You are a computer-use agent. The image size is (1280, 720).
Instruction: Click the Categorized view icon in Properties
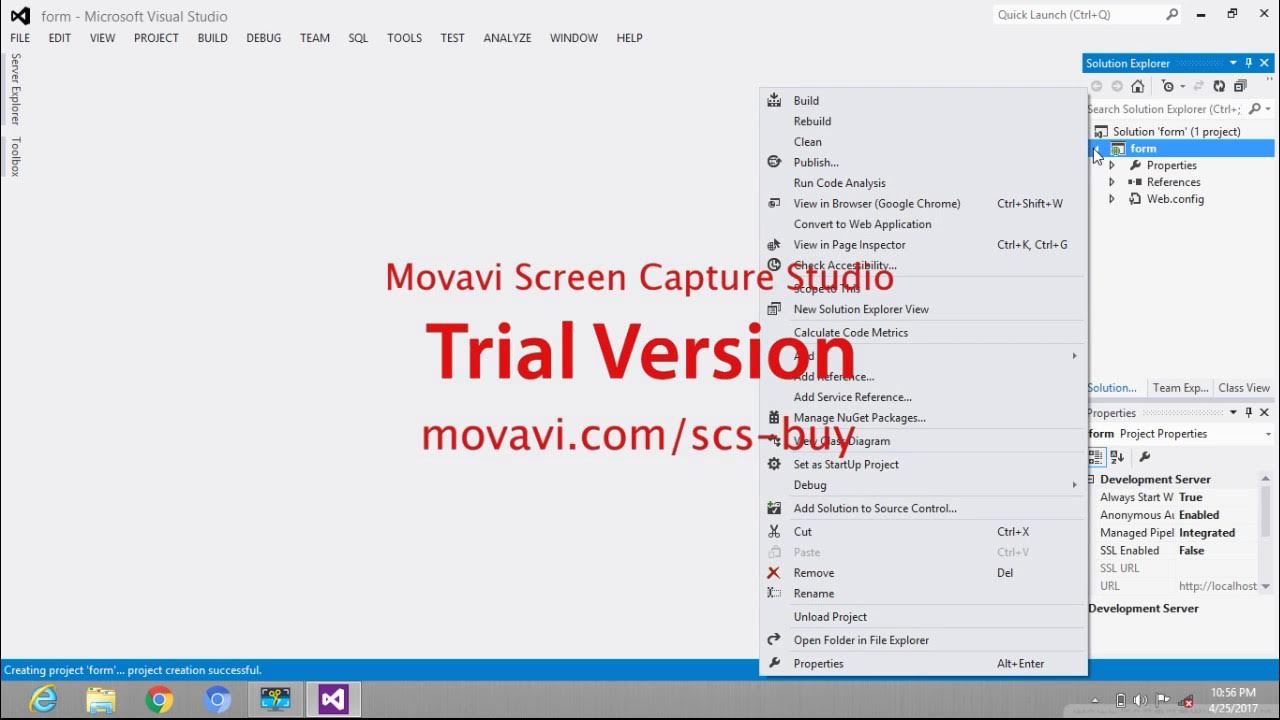click(x=1096, y=457)
